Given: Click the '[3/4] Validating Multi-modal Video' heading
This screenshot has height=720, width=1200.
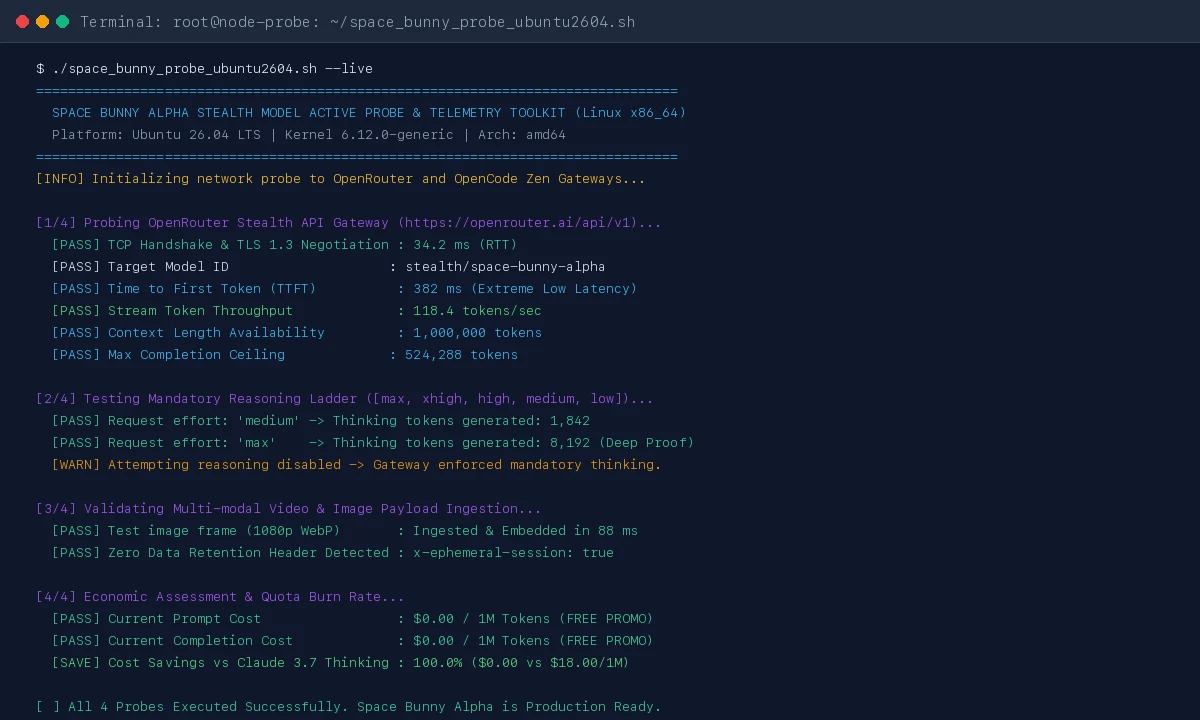Looking at the screenshot, I should click(x=289, y=509).
